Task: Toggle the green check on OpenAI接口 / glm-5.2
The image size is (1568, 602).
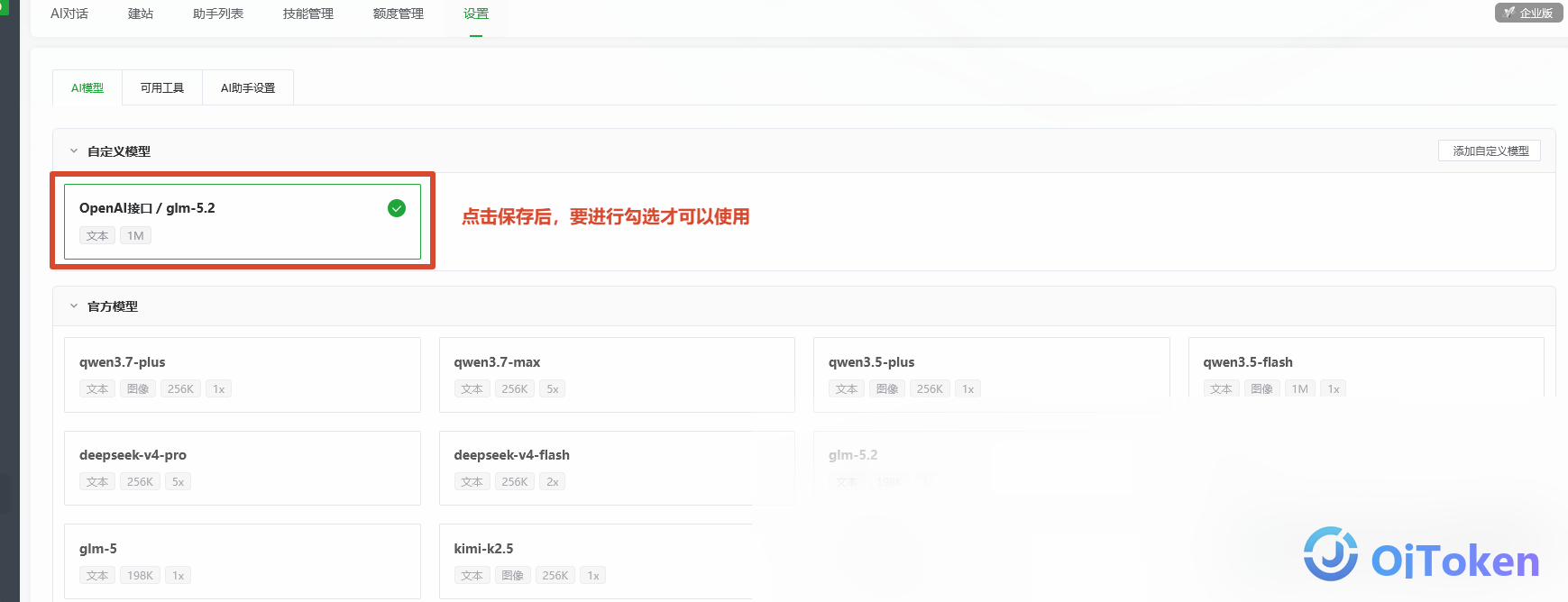Action: click(x=397, y=208)
